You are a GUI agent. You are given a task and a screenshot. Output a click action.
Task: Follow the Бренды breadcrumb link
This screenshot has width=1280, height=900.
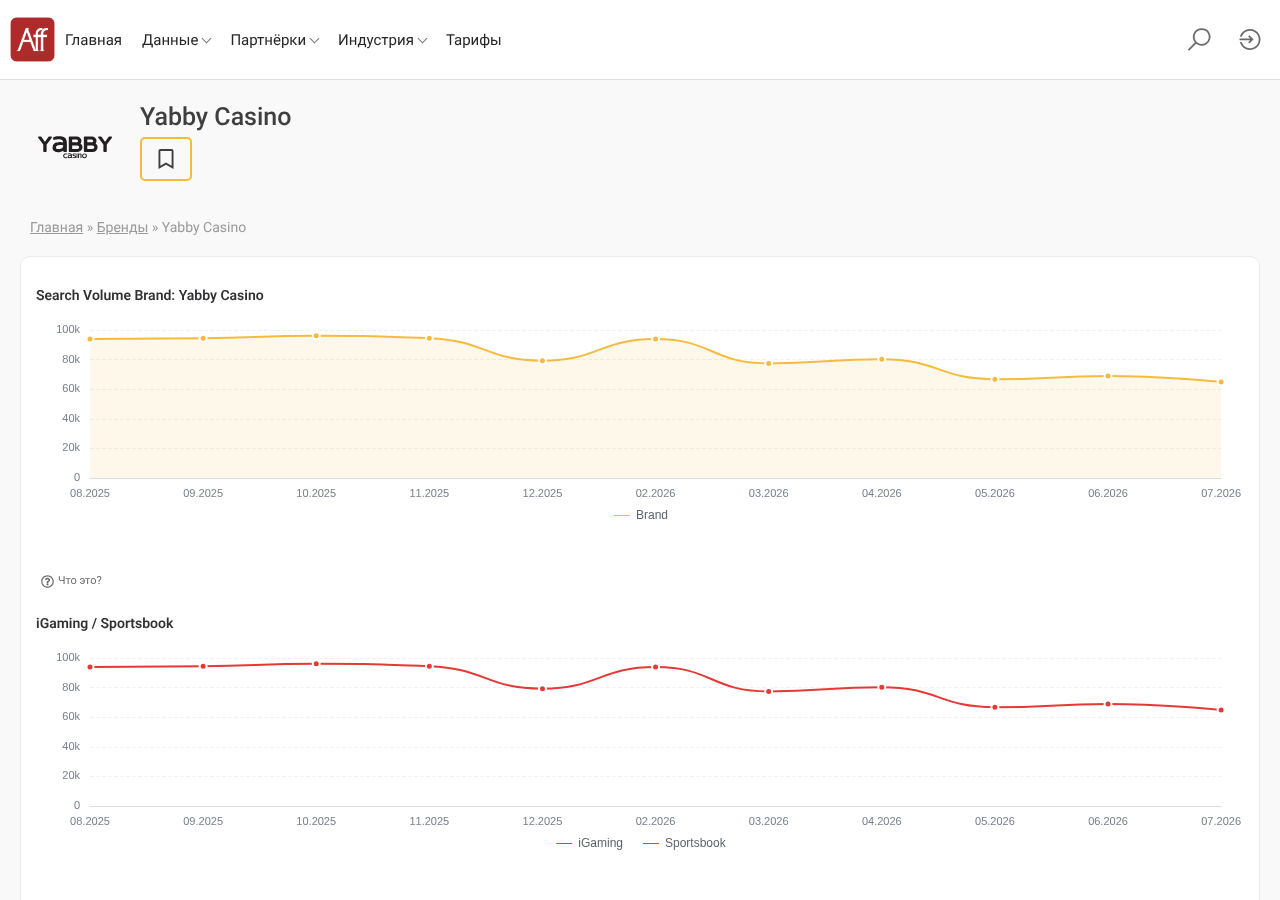(x=122, y=228)
